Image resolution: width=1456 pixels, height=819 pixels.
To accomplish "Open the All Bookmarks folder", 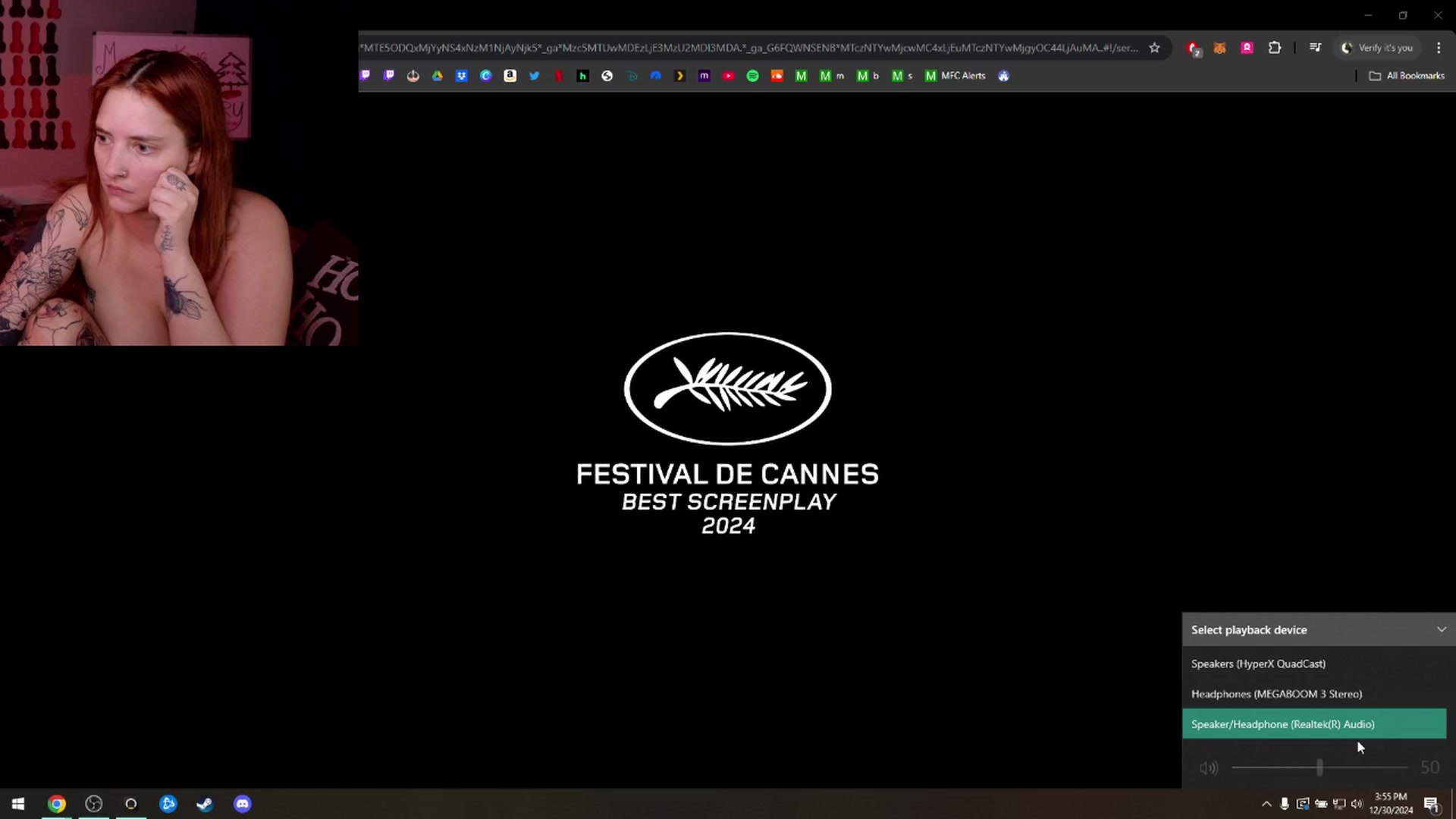I will point(1407,76).
